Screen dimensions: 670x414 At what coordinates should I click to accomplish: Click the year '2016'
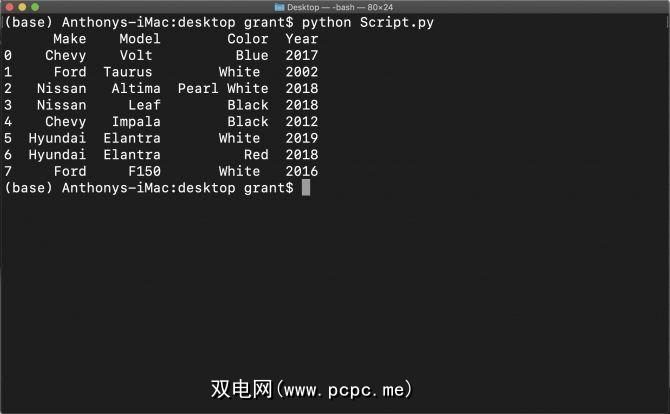[302, 171]
